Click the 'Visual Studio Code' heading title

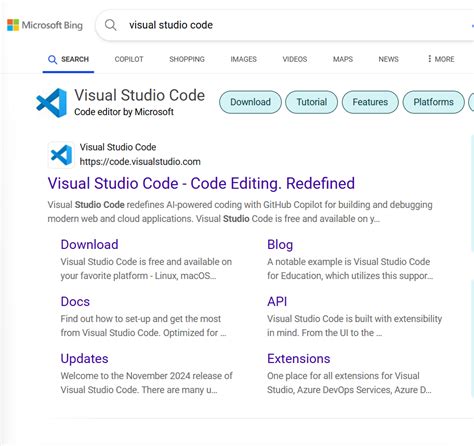pos(140,95)
